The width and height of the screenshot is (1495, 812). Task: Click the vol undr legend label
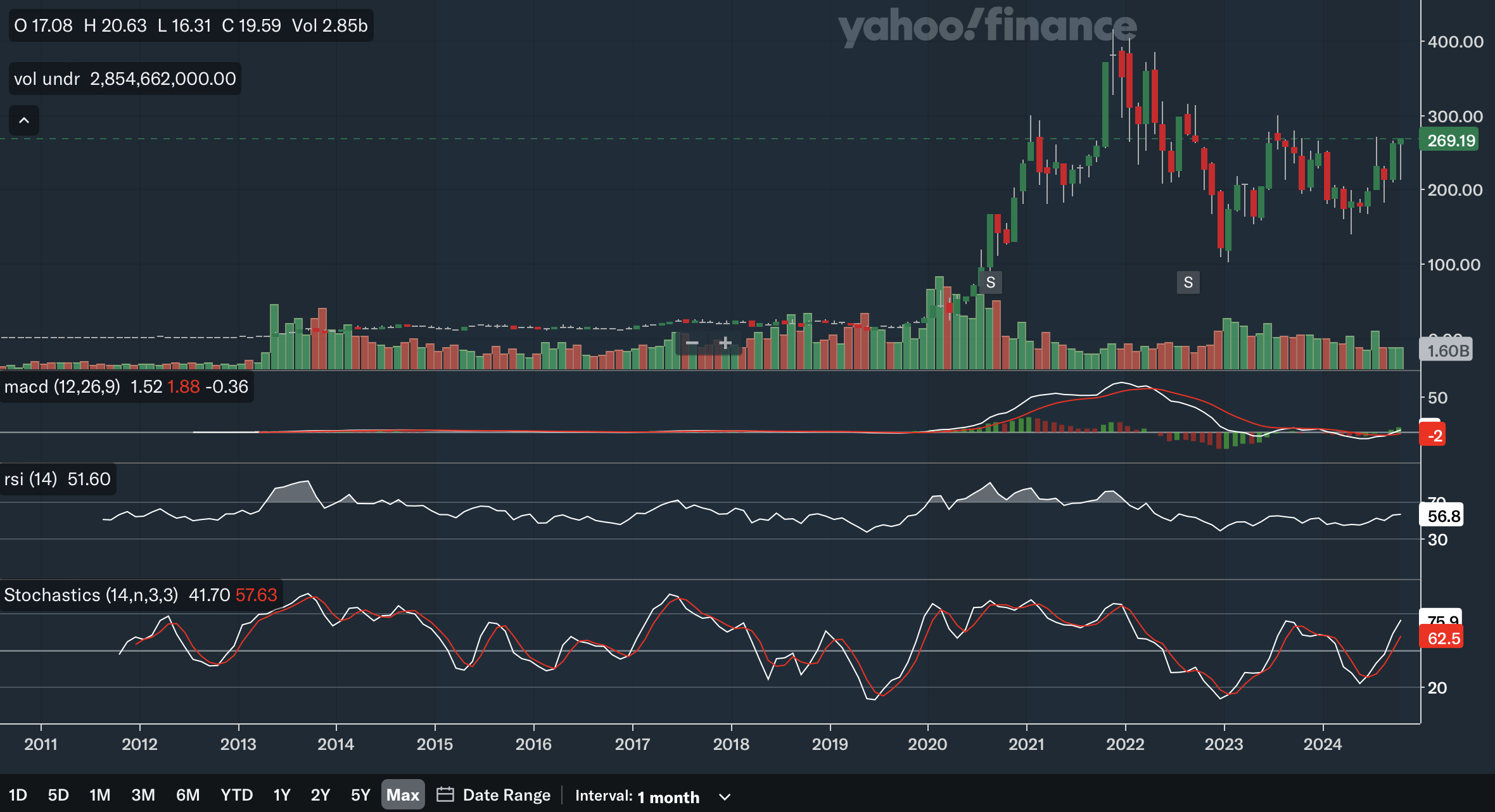click(x=47, y=79)
